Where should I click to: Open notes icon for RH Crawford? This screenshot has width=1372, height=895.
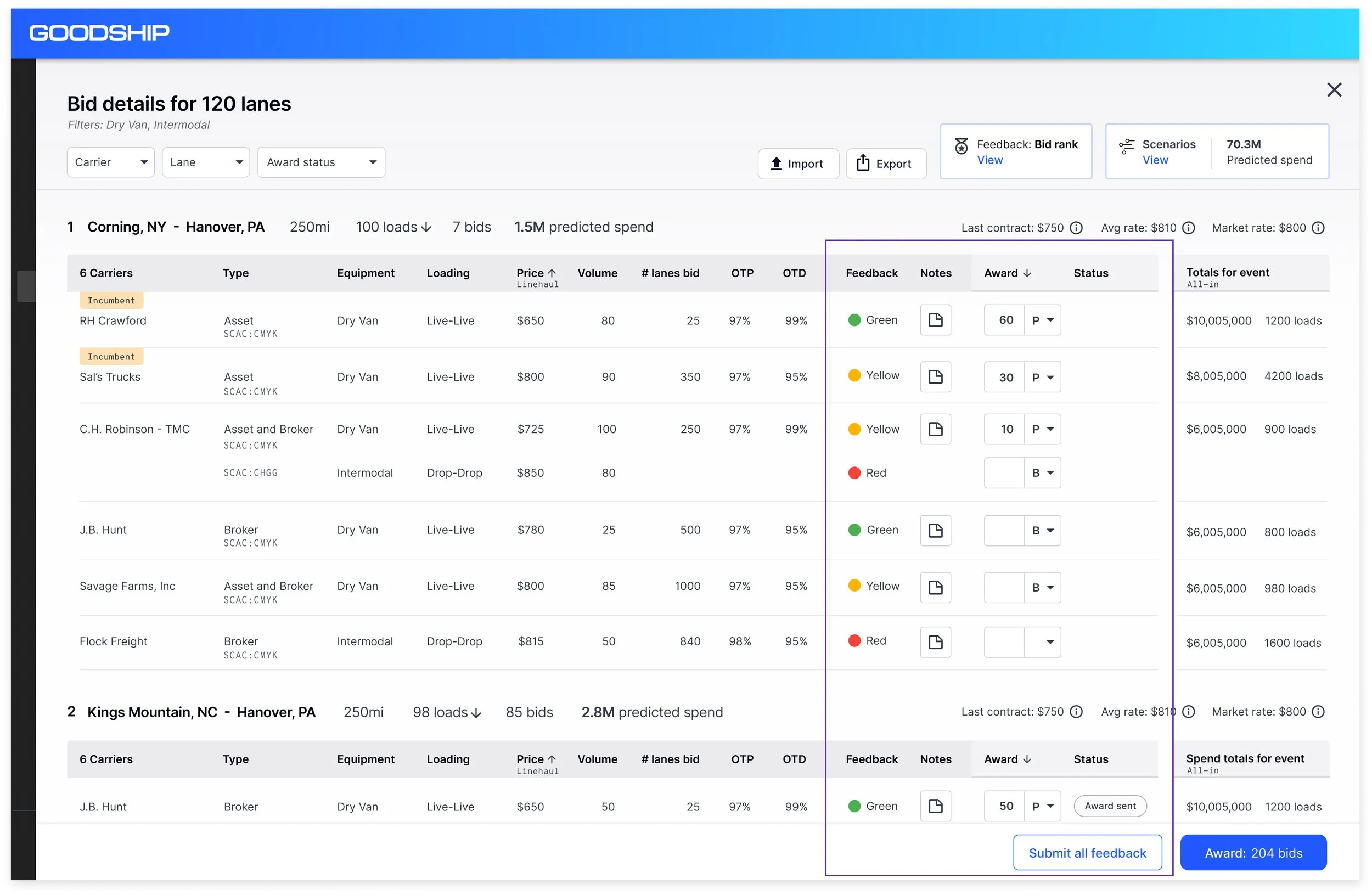tap(935, 320)
